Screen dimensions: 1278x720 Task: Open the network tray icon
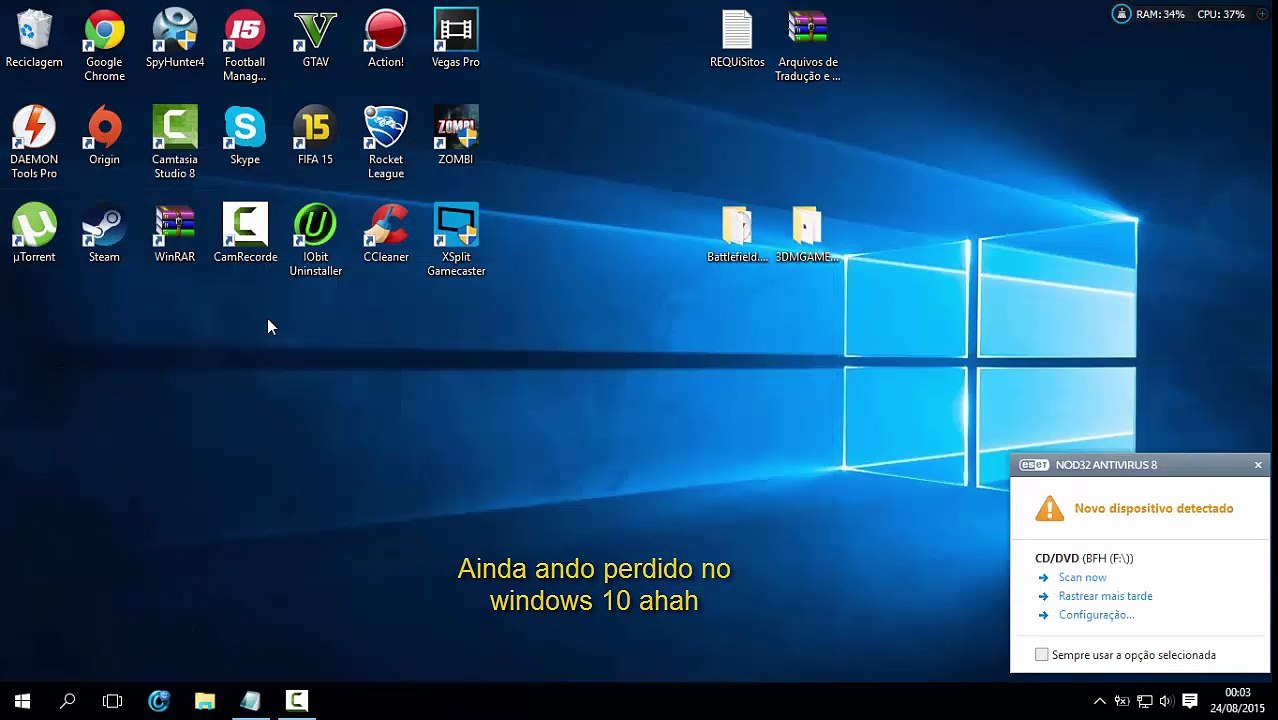point(1144,701)
